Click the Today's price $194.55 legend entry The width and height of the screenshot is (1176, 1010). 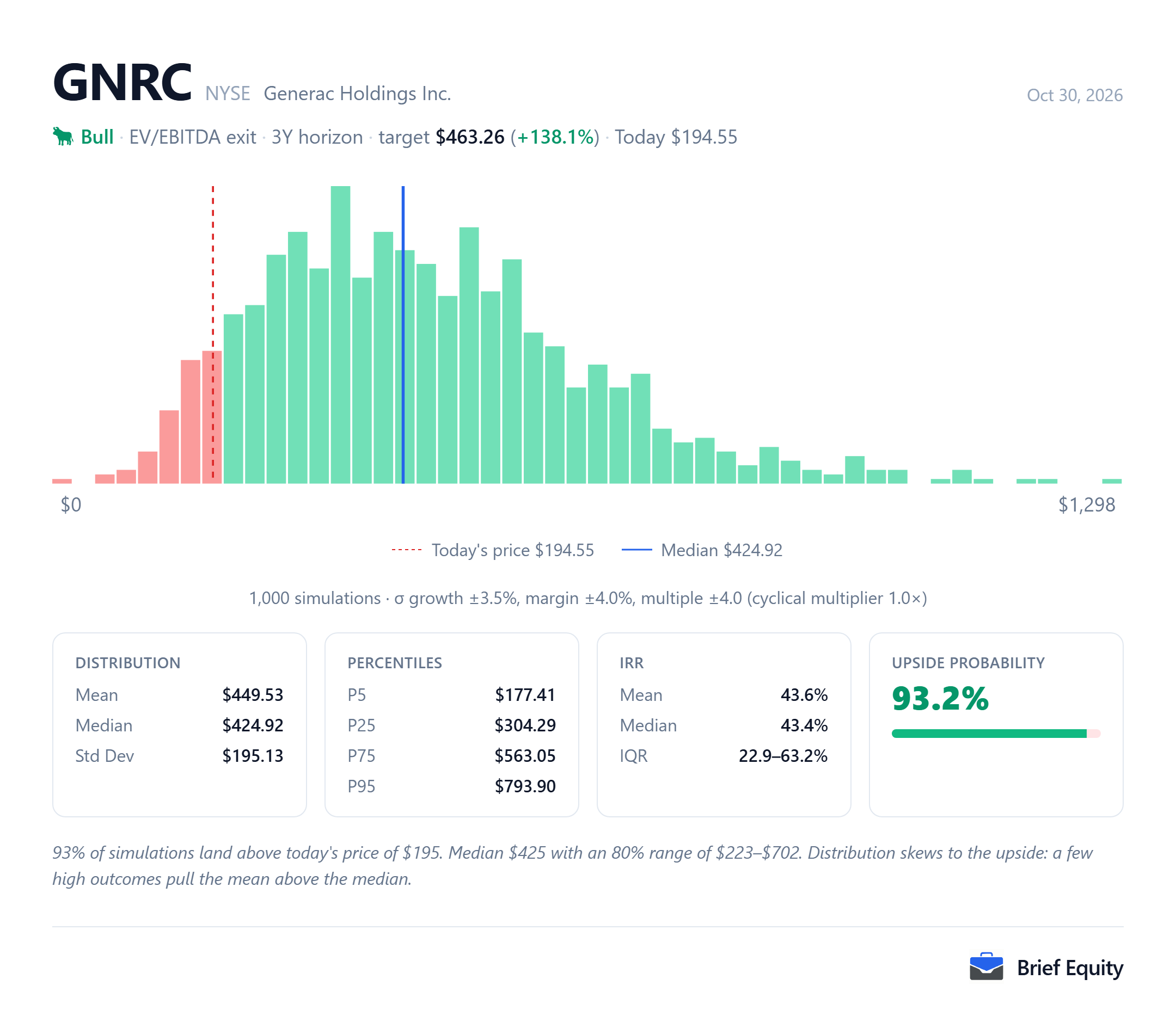[493, 550]
